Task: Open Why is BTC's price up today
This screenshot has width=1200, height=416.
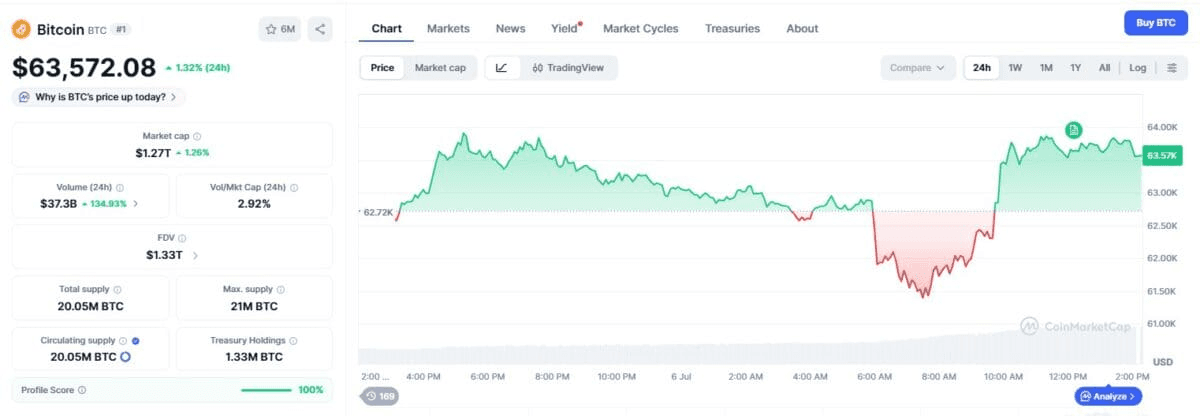Action: pos(99,97)
